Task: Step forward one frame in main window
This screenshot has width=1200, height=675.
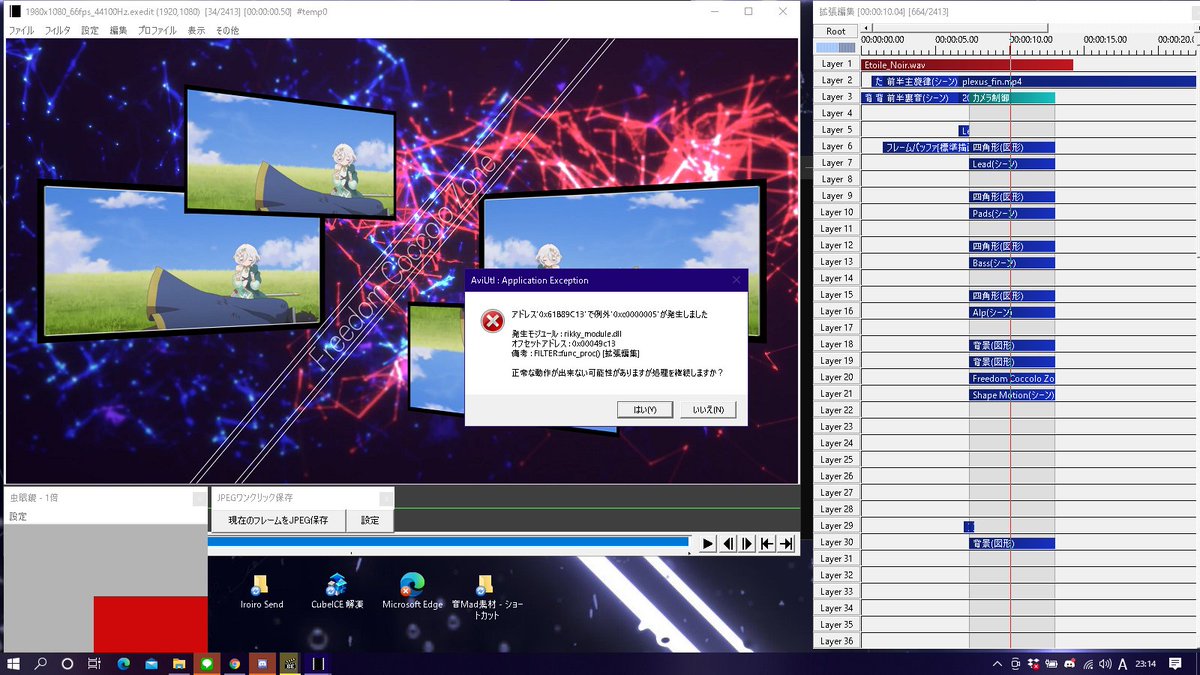Action: [x=747, y=543]
